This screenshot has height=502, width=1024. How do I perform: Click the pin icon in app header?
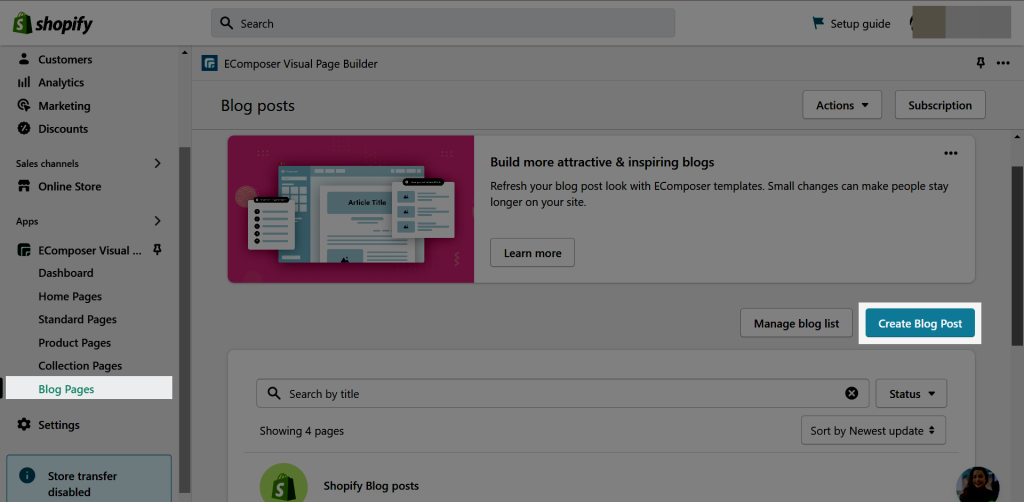coord(980,63)
